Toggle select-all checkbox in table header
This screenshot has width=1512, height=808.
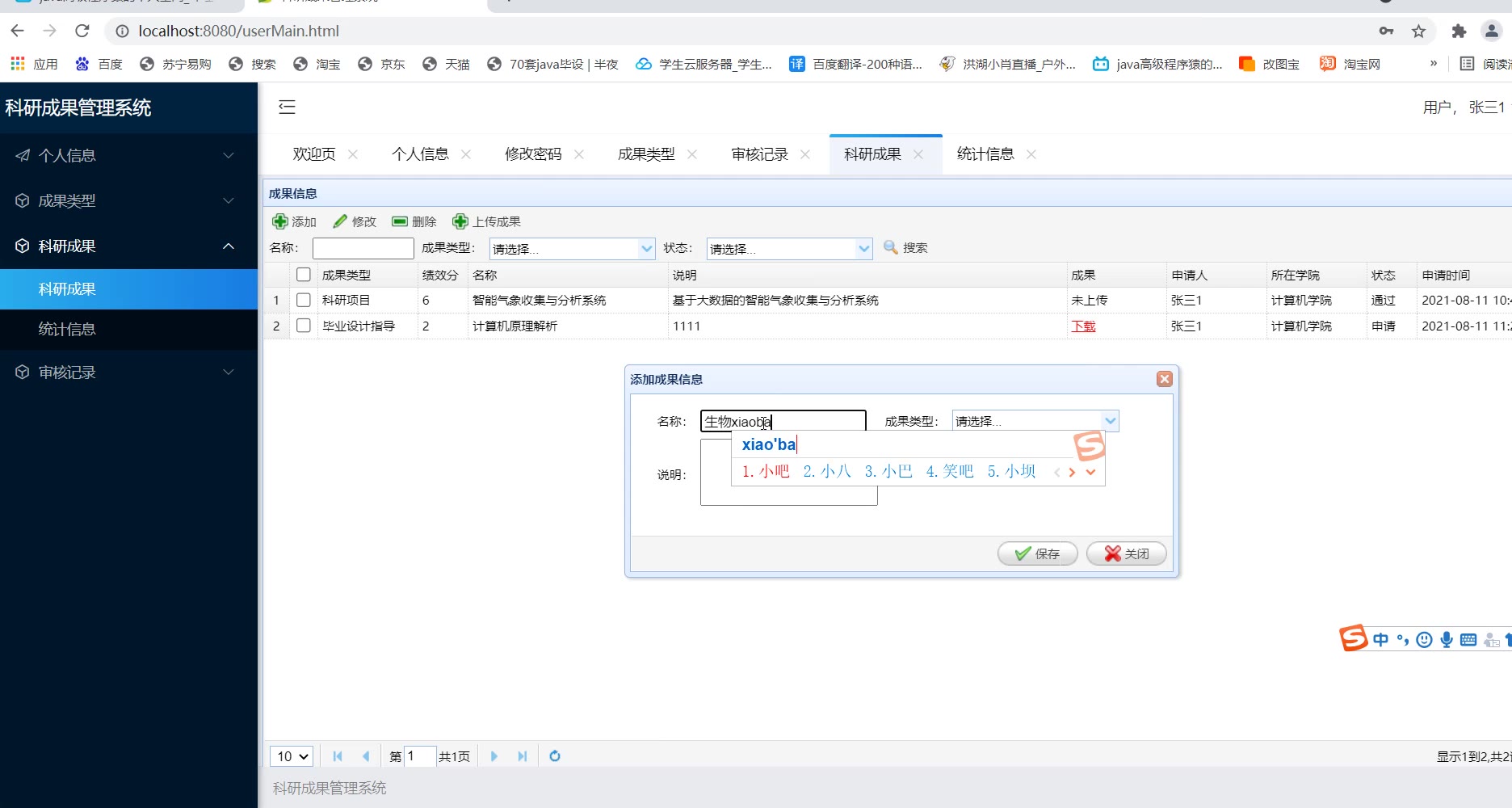[x=304, y=275]
